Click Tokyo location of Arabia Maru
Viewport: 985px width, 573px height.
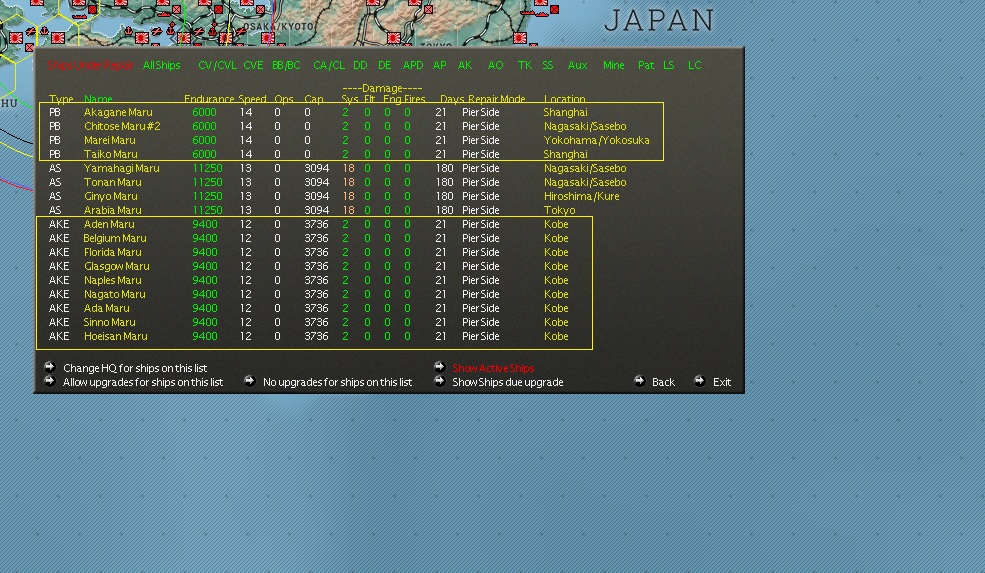[x=559, y=210]
